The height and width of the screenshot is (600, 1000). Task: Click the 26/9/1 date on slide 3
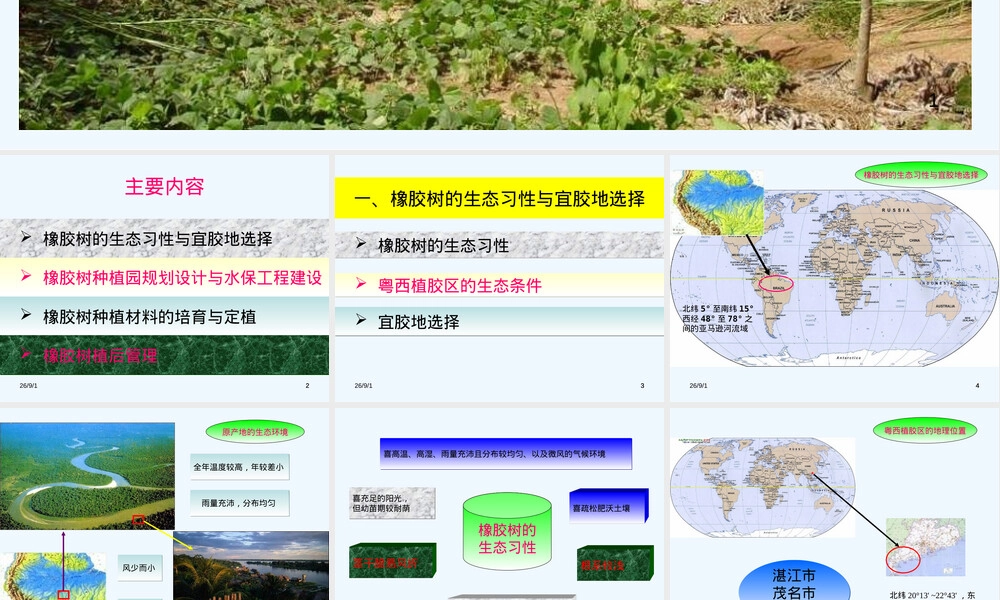(x=364, y=386)
